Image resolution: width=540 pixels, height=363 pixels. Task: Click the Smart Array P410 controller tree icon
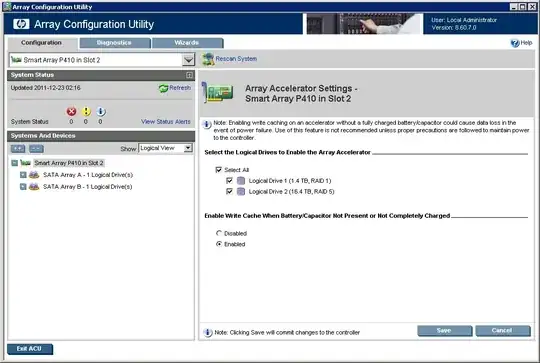(x=25, y=163)
